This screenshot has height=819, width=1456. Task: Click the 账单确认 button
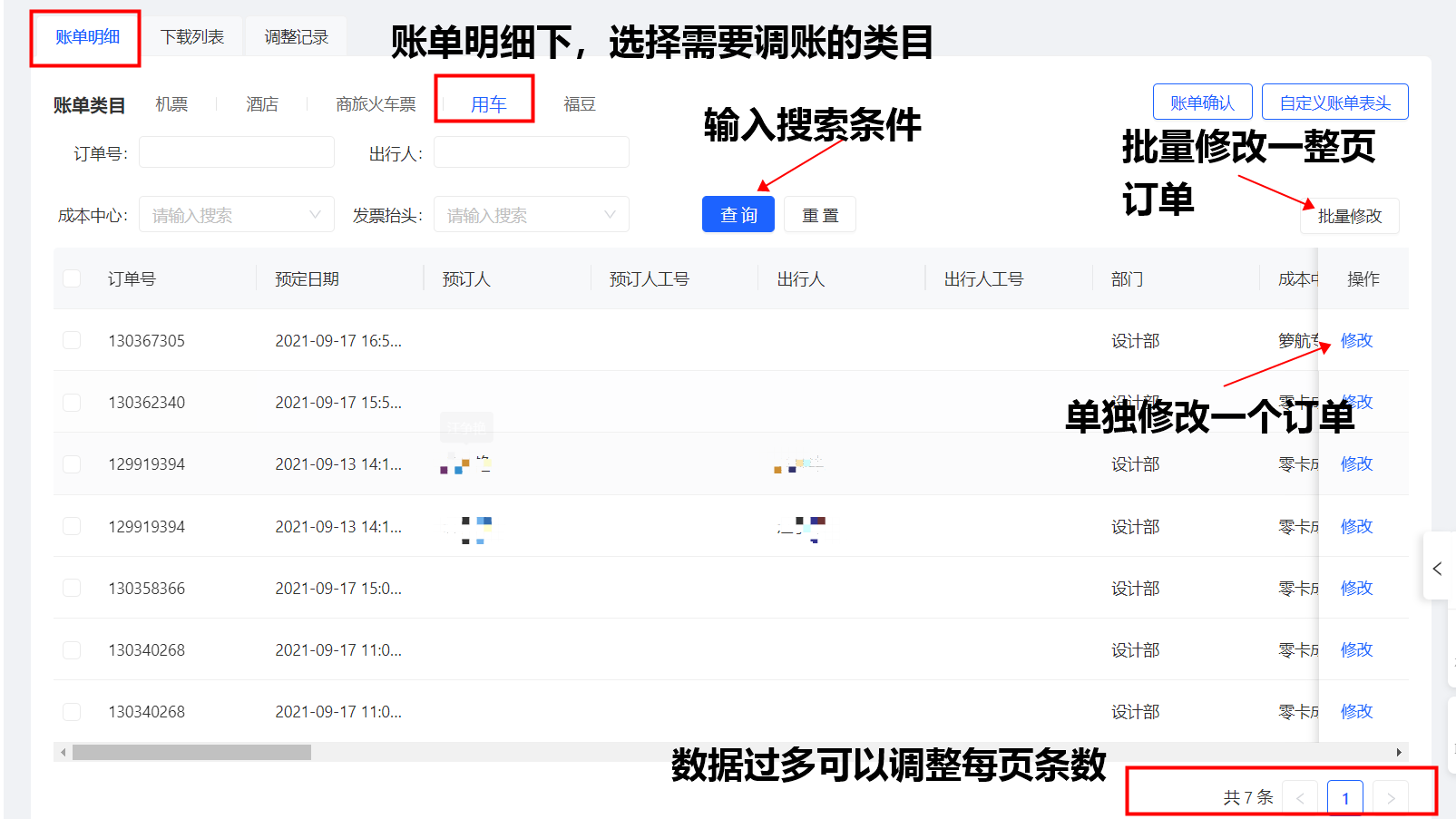1202,102
